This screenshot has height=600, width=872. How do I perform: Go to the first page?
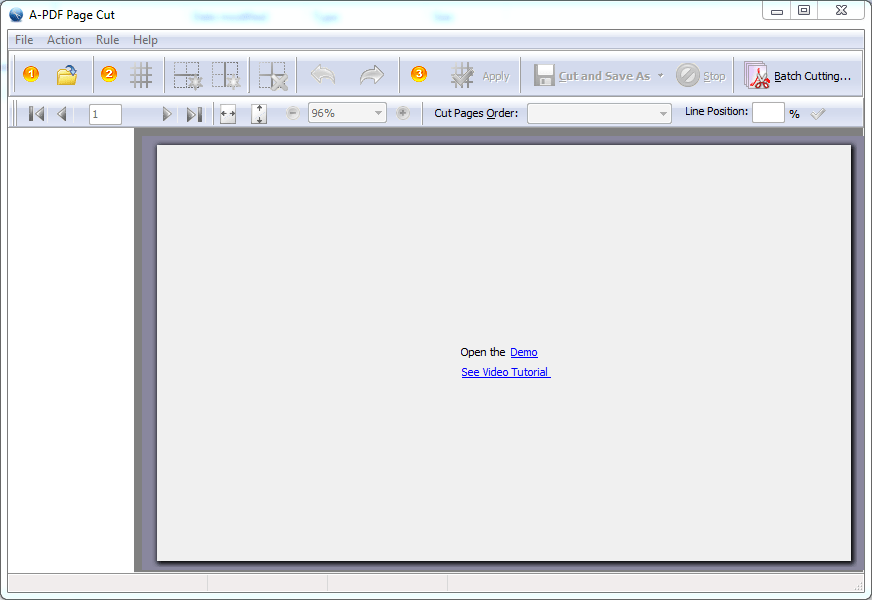[36, 114]
